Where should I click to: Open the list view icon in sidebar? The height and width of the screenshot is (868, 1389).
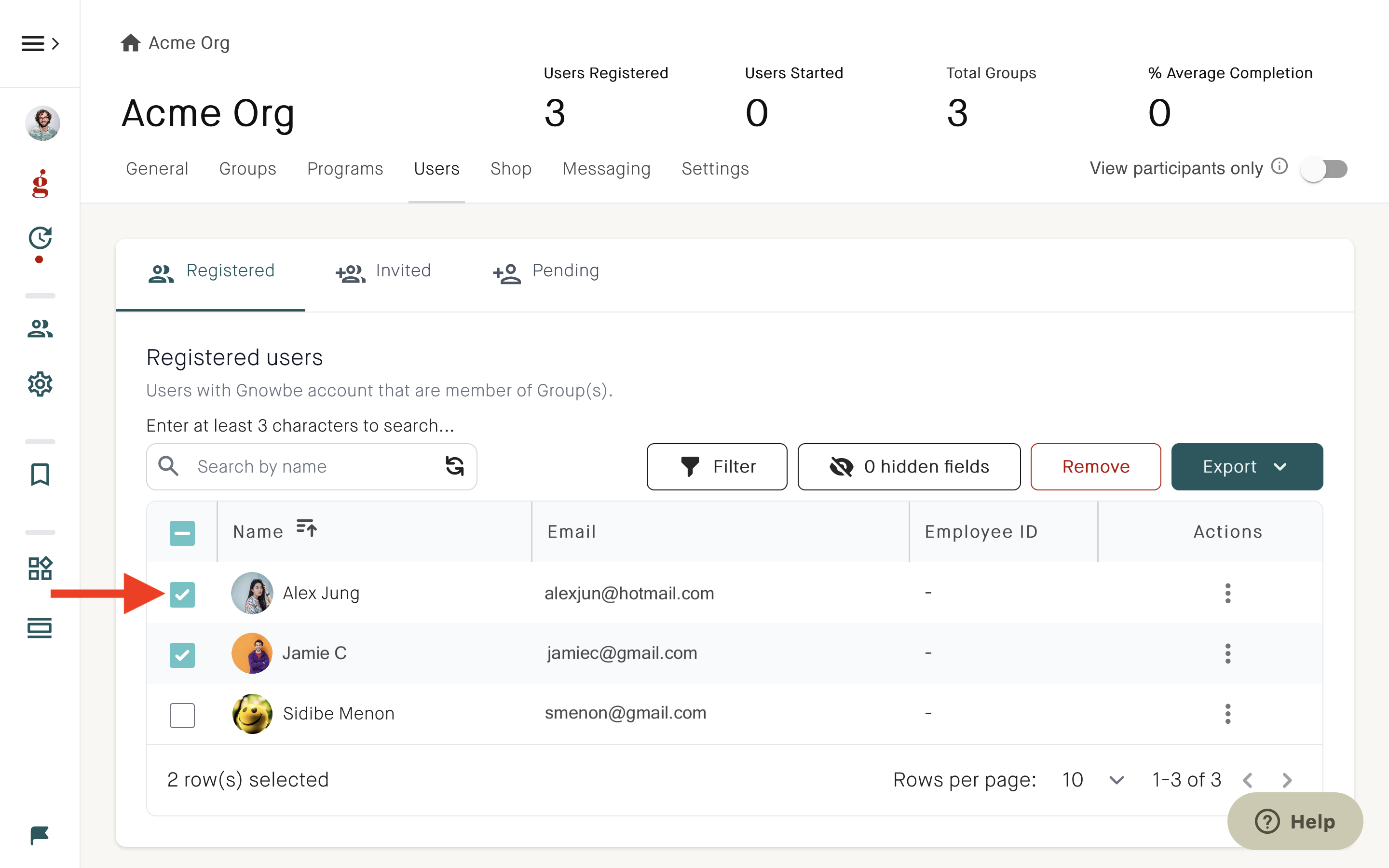[x=40, y=628]
